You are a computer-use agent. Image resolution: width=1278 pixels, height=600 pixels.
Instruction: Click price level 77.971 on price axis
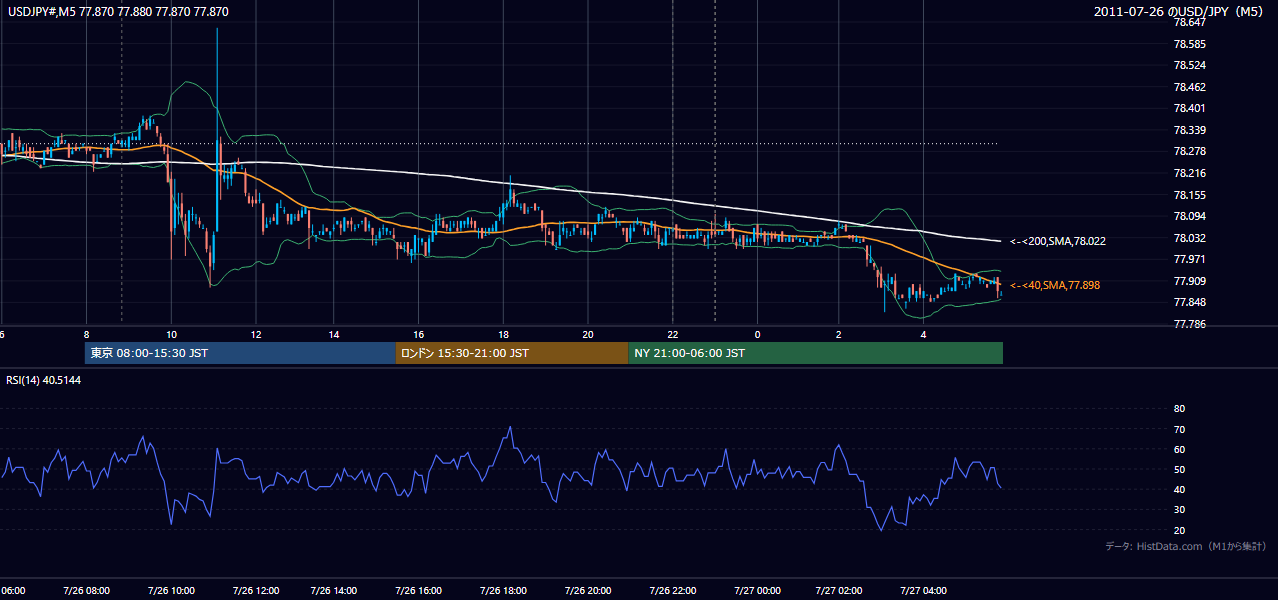tap(1189, 259)
